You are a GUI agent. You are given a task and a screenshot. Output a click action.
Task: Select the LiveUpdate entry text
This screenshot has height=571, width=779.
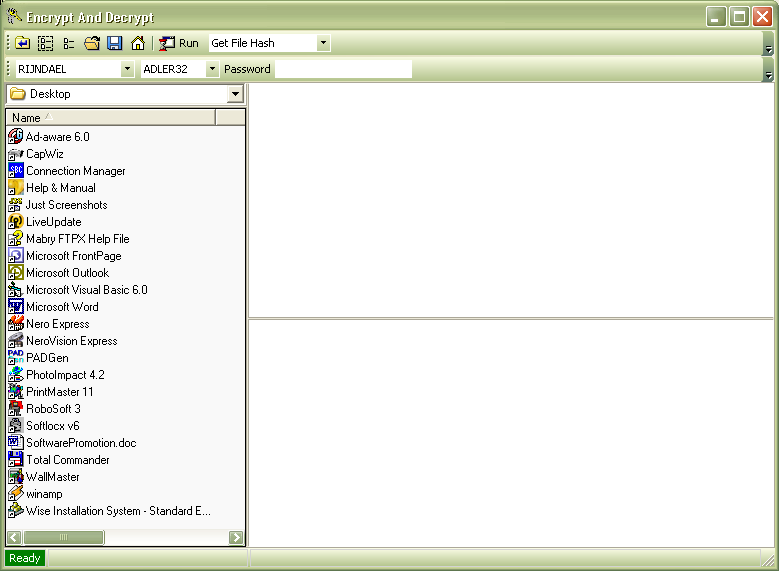[x=54, y=222]
